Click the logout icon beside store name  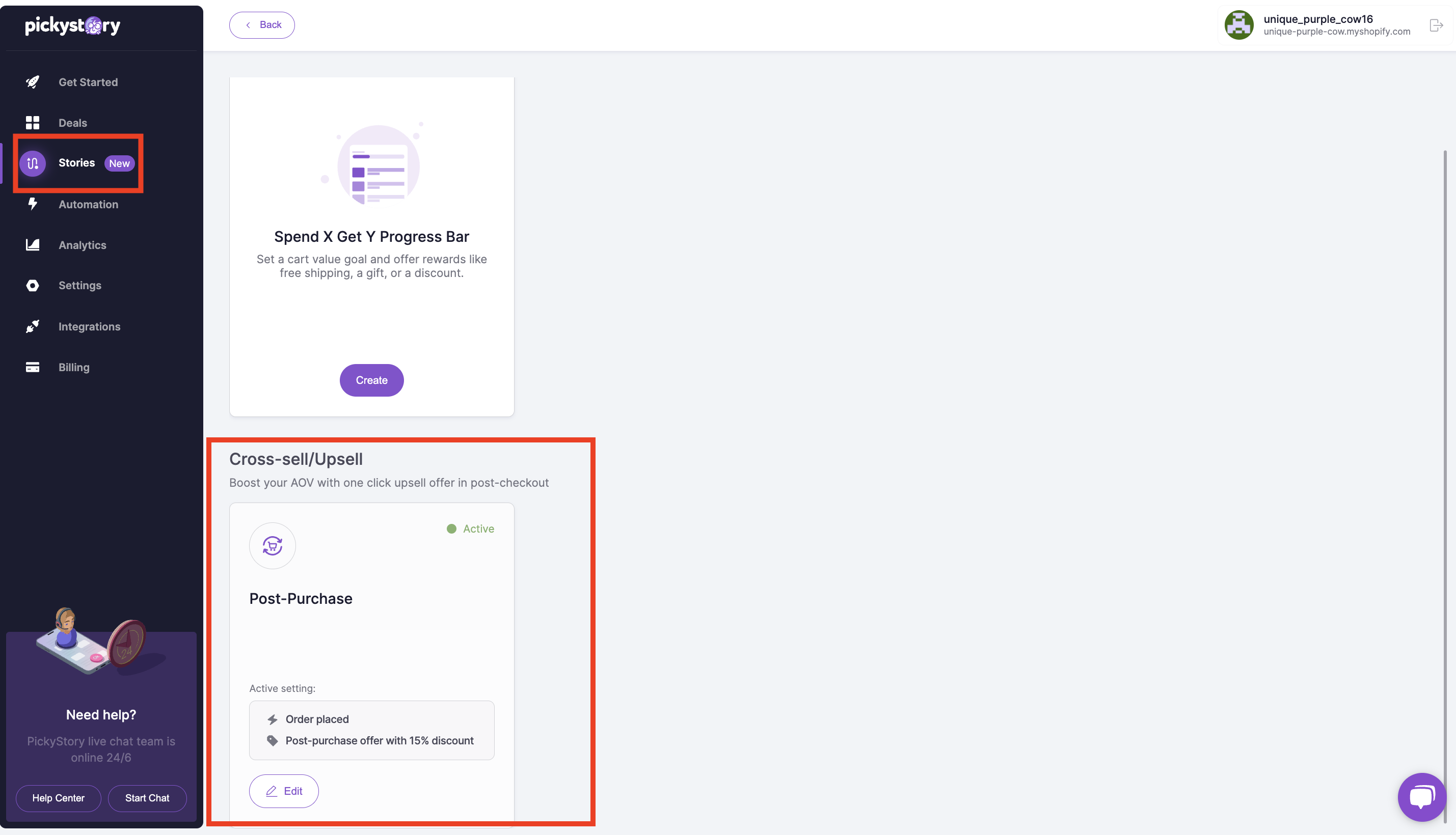pos(1436,25)
